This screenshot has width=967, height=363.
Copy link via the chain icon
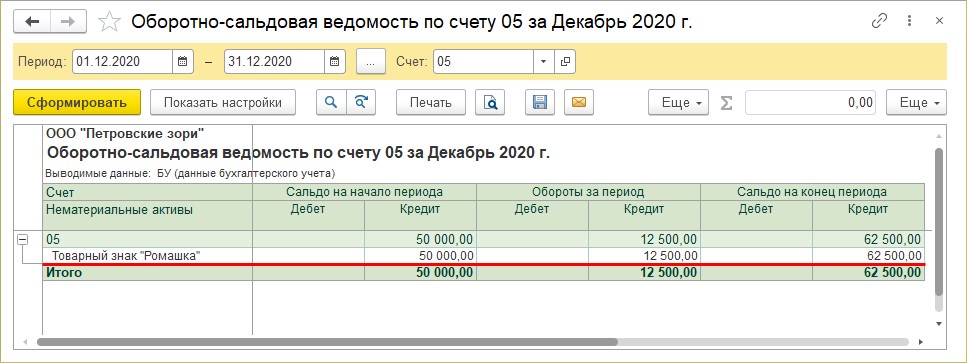coord(879,21)
